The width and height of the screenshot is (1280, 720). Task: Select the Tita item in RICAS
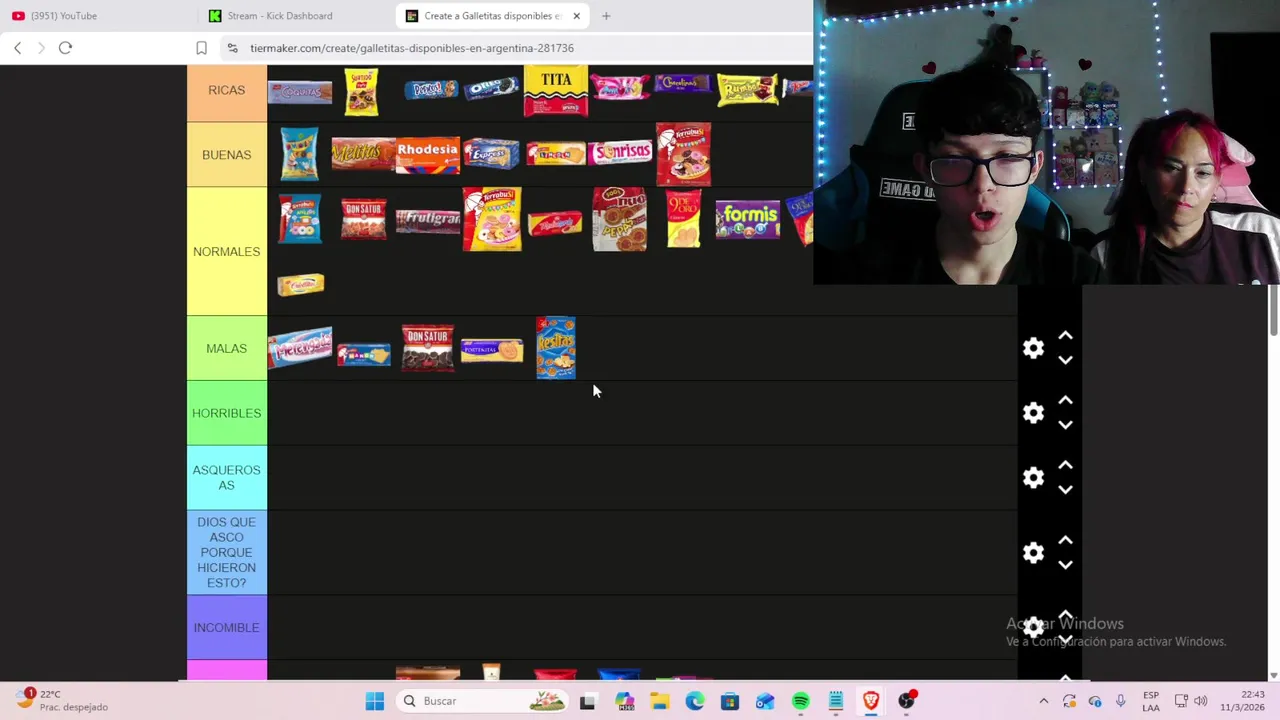pyautogui.click(x=556, y=91)
